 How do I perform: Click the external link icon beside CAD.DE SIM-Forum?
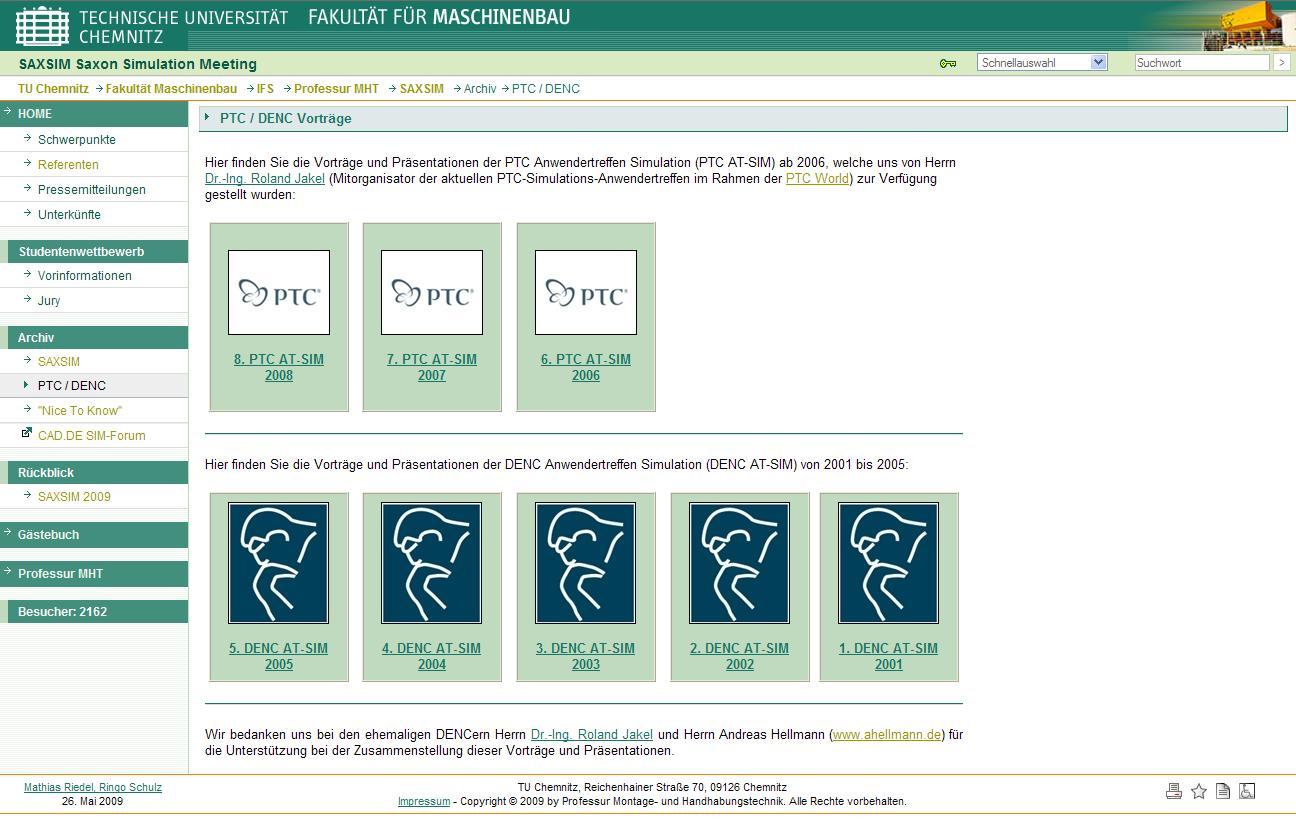point(27,433)
